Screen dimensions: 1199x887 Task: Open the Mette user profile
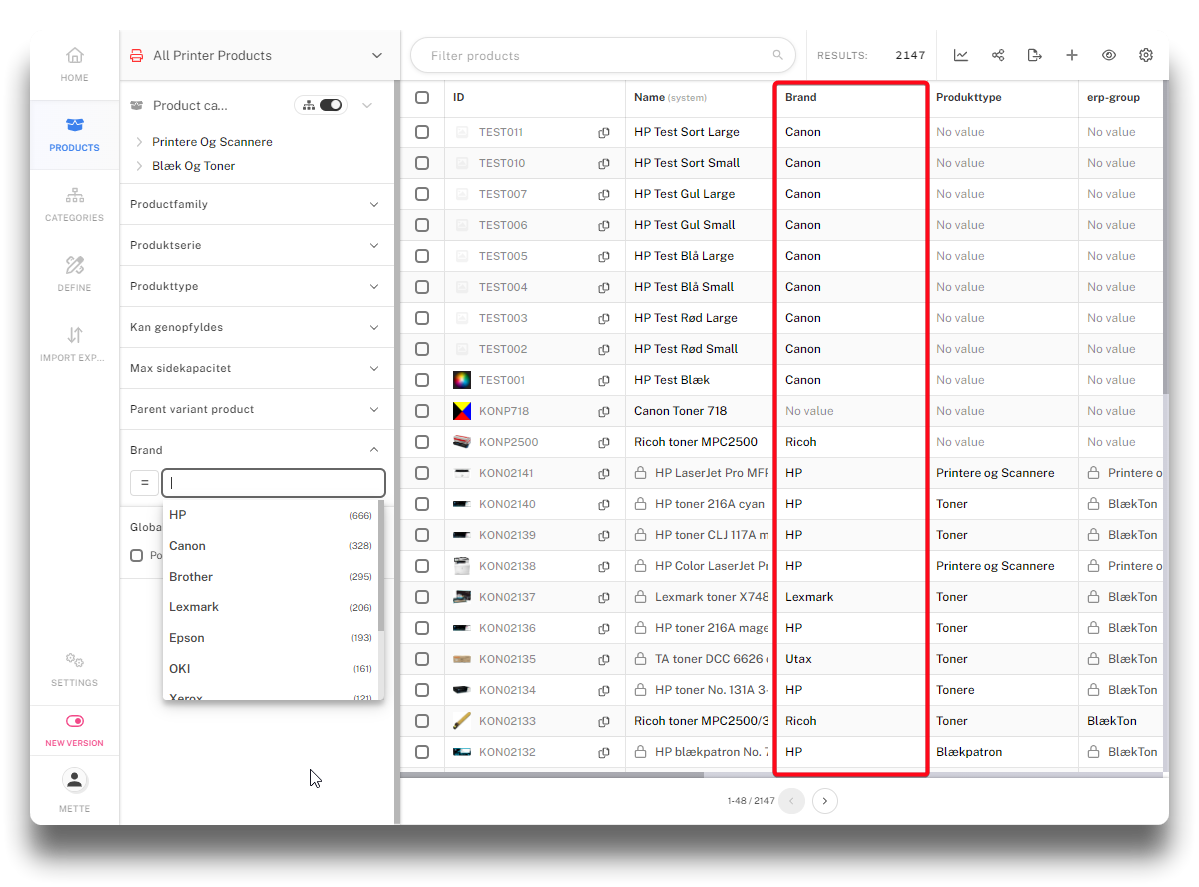click(74, 791)
